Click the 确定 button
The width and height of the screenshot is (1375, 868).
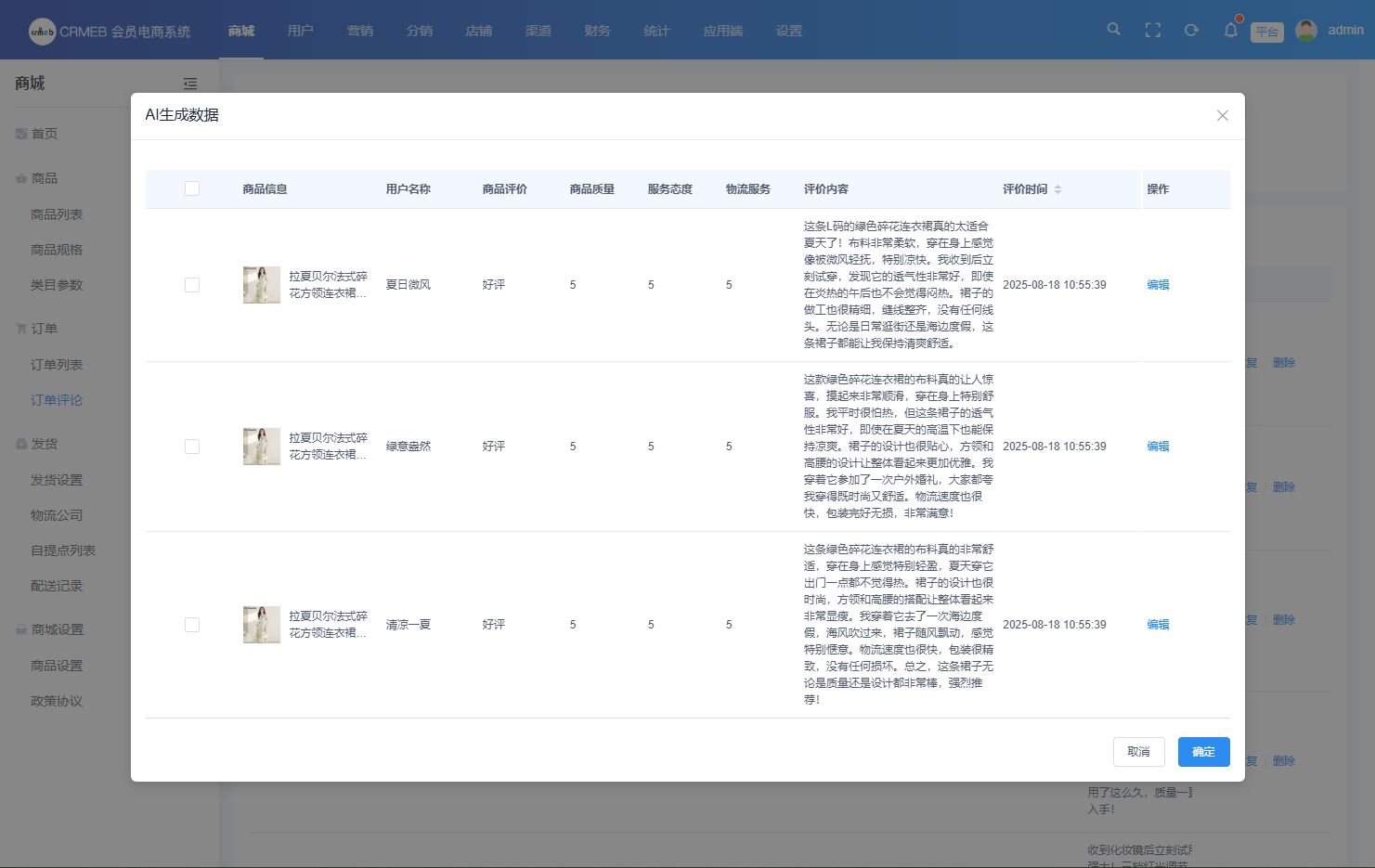pos(1203,752)
